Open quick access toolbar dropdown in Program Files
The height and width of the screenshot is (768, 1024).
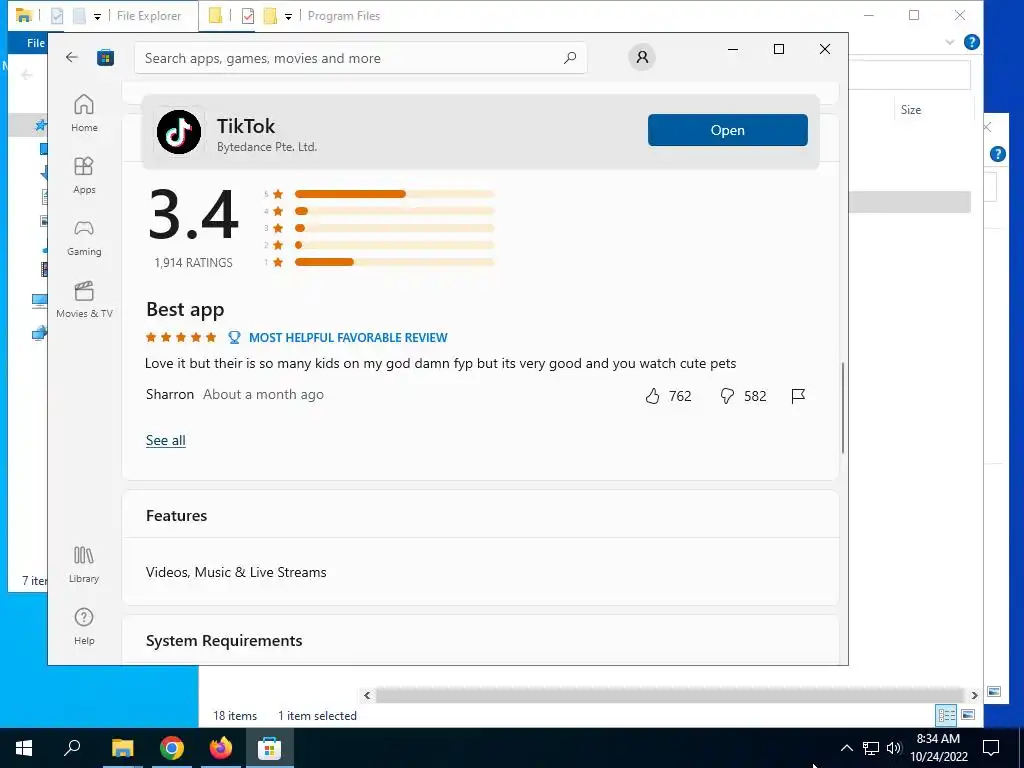click(x=288, y=16)
